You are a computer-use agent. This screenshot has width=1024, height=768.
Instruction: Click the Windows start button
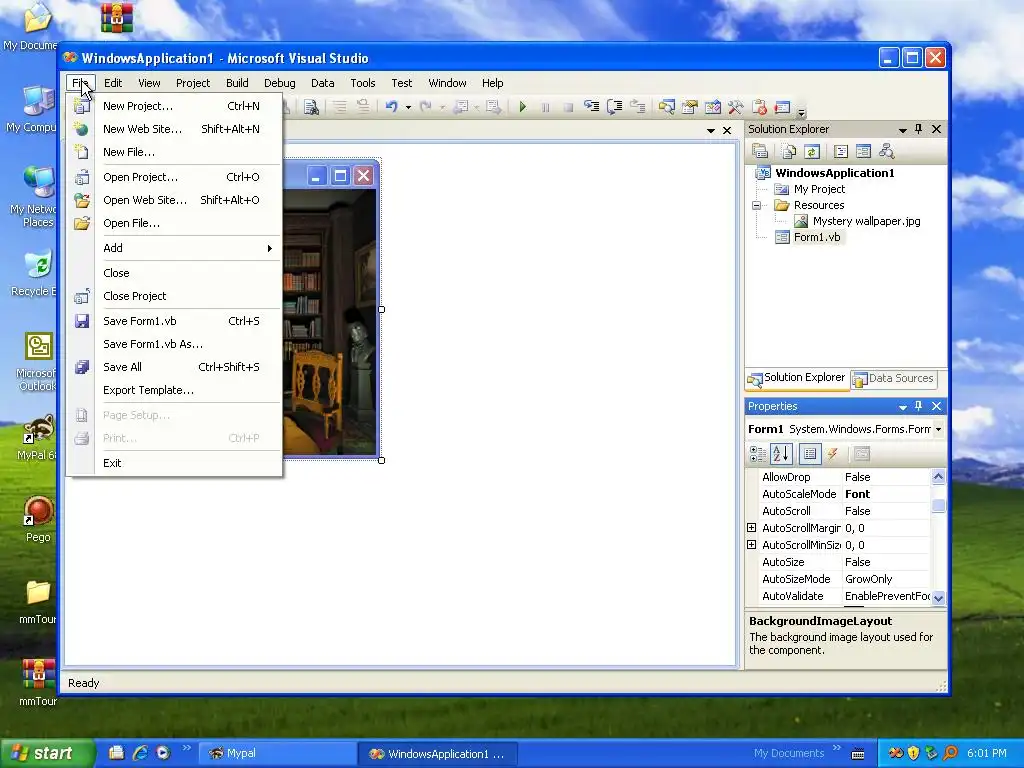[46, 753]
